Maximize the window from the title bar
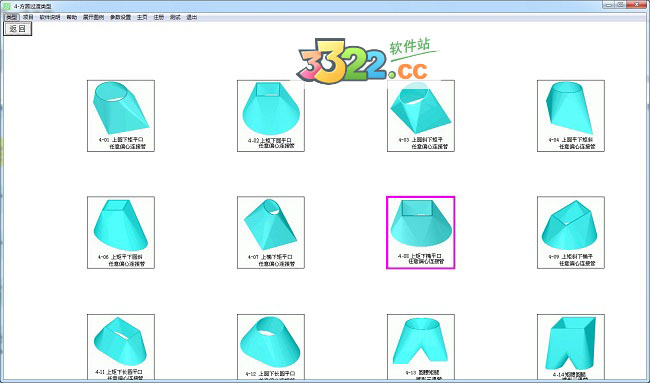The width and height of the screenshot is (650, 383). click(620, 5)
